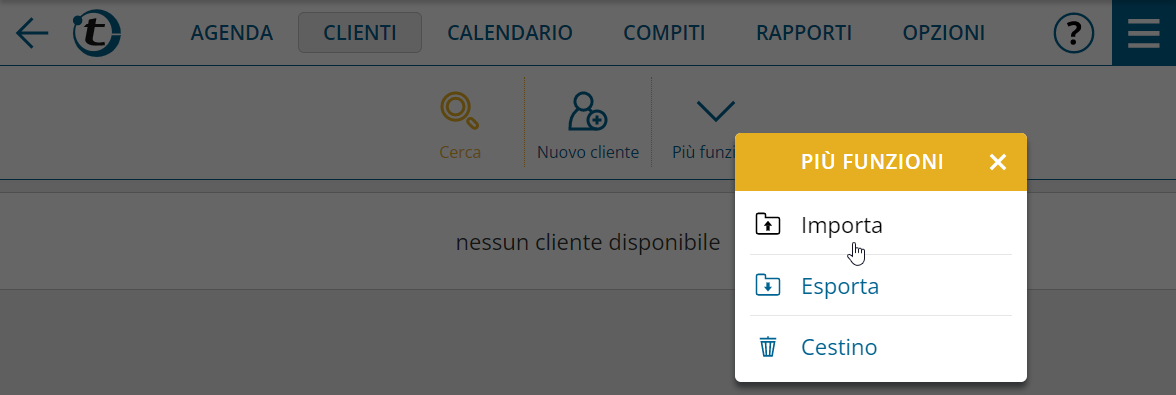The width and height of the screenshot is (1176, 395).
Task: Go to the RAPPORTI tab
Action: click(x=804, y=33)
